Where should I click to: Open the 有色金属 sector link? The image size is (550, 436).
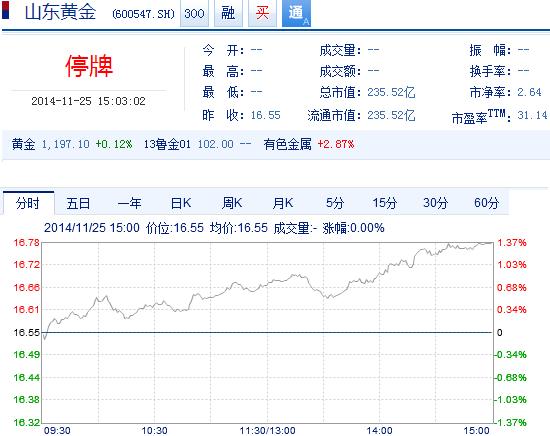click(288, 144)
